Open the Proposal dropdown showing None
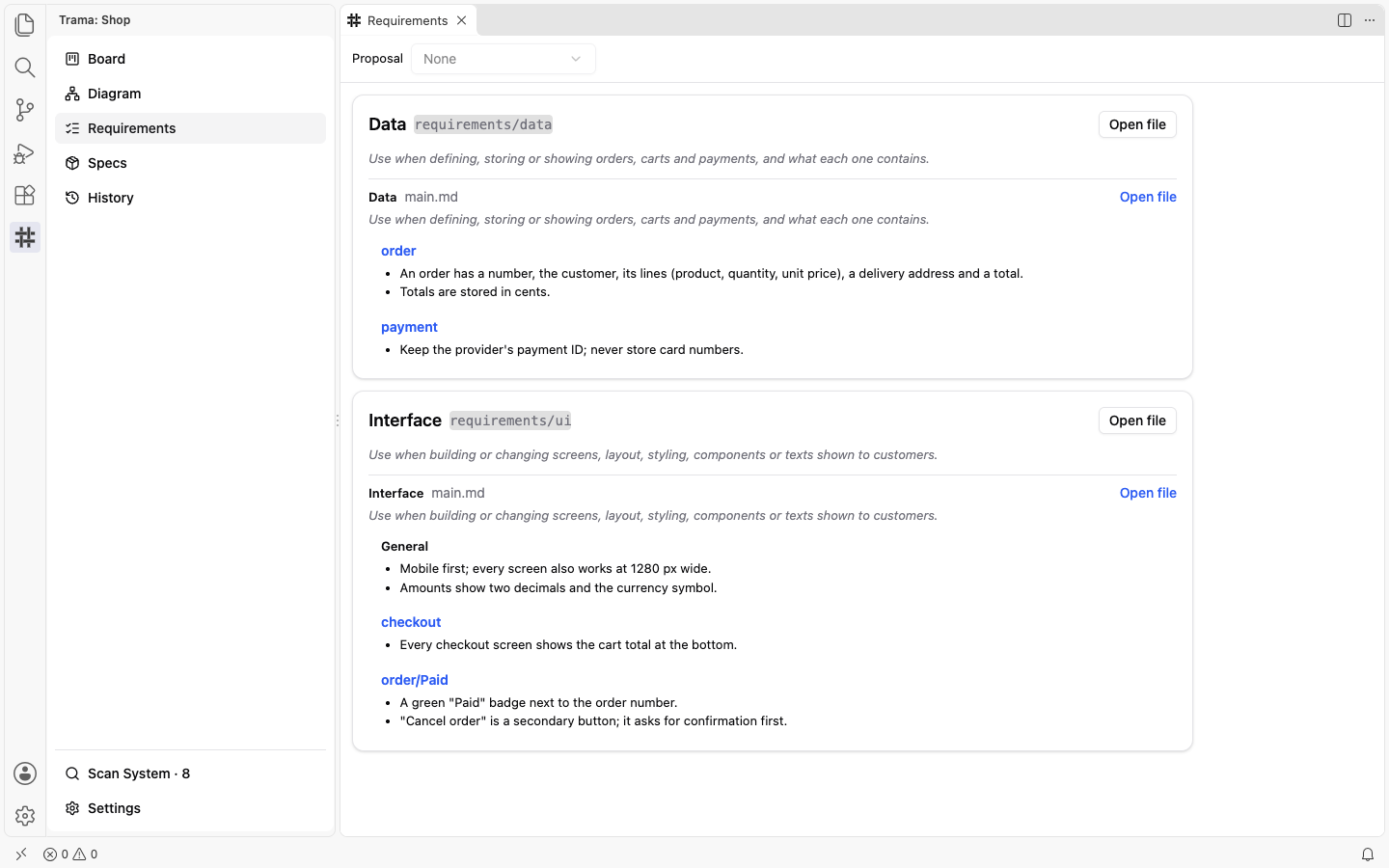The height and width of the screenshot is (868, 1389). [x=504, y=59]
